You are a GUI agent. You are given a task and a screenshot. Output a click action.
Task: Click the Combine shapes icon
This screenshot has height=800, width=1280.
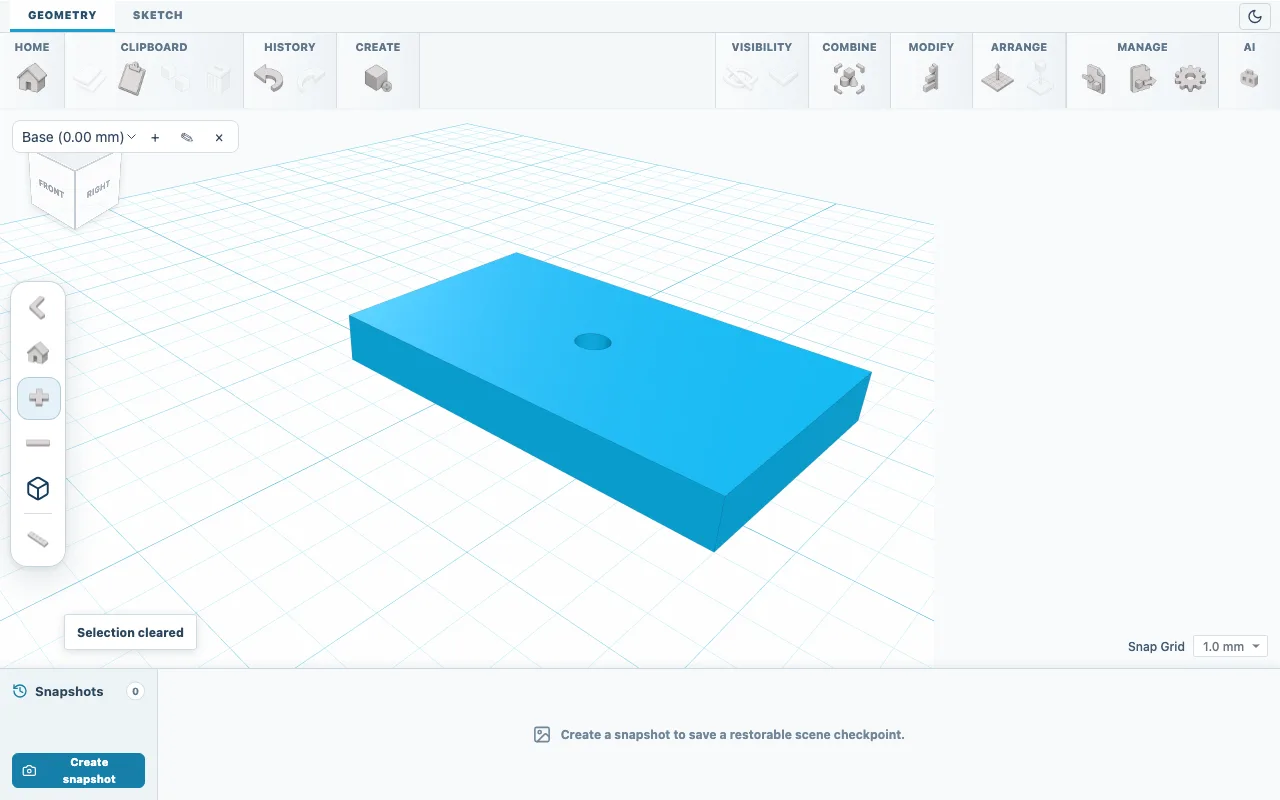[x=849, y=78]
